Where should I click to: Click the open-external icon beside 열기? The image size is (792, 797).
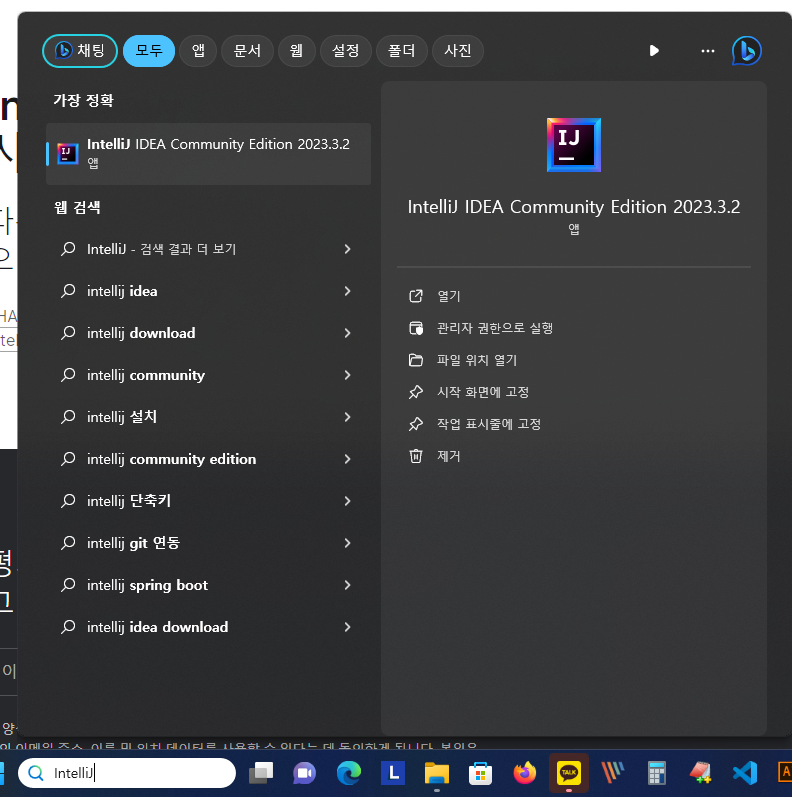coord(416,296)
